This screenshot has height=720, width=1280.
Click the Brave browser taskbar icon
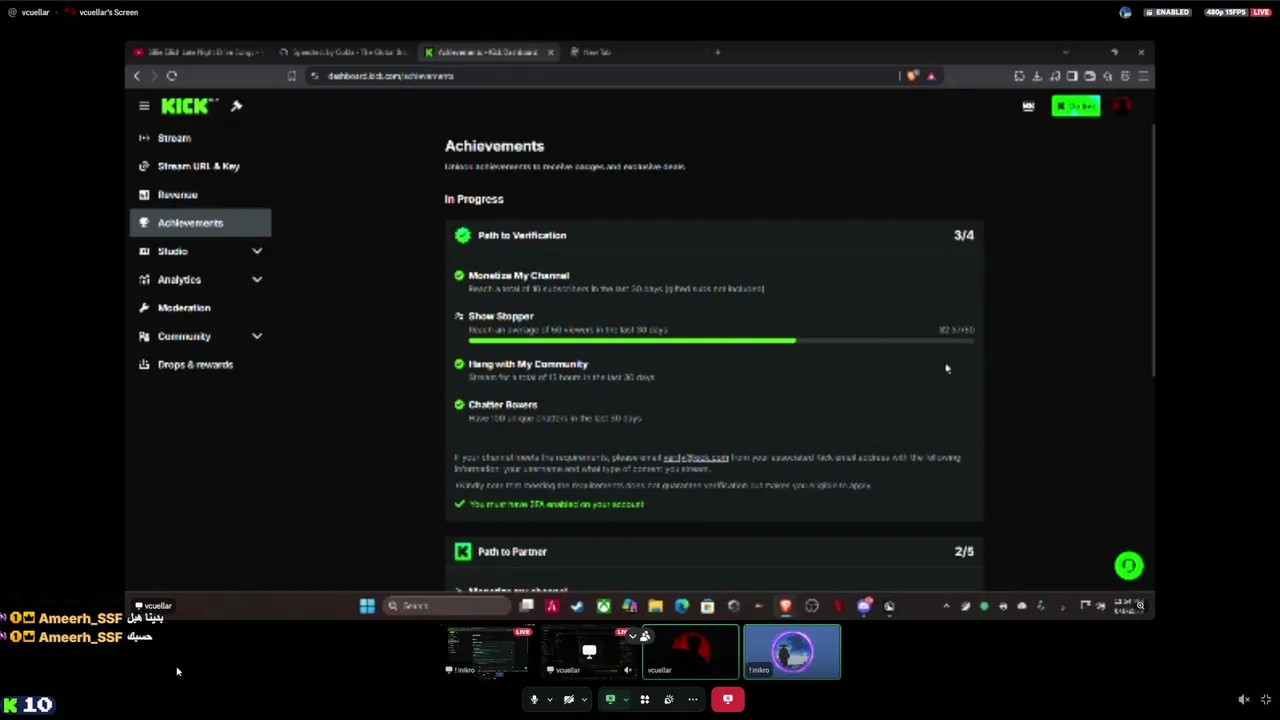coord(785,606)
